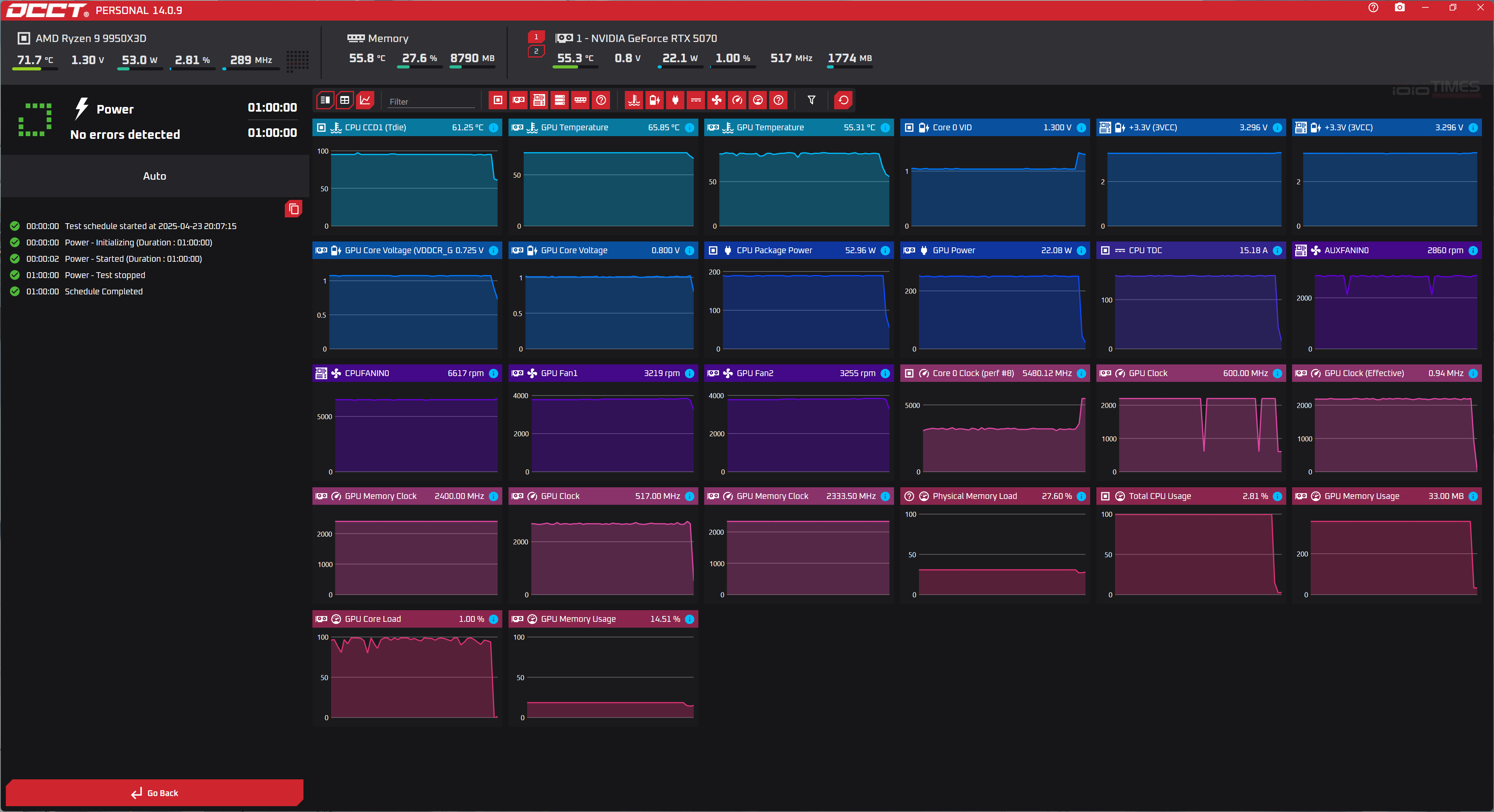This screenshot has height=812, width=1494.
Task: Click the Power test lightning icon
Action: (81, 108)
